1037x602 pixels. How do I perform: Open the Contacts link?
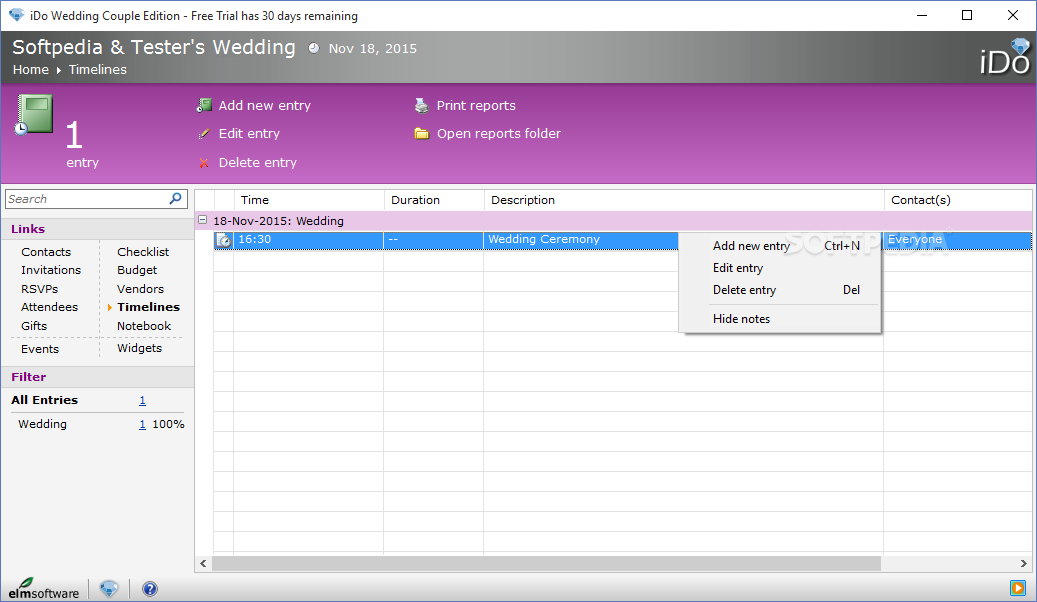click(46, 252)
